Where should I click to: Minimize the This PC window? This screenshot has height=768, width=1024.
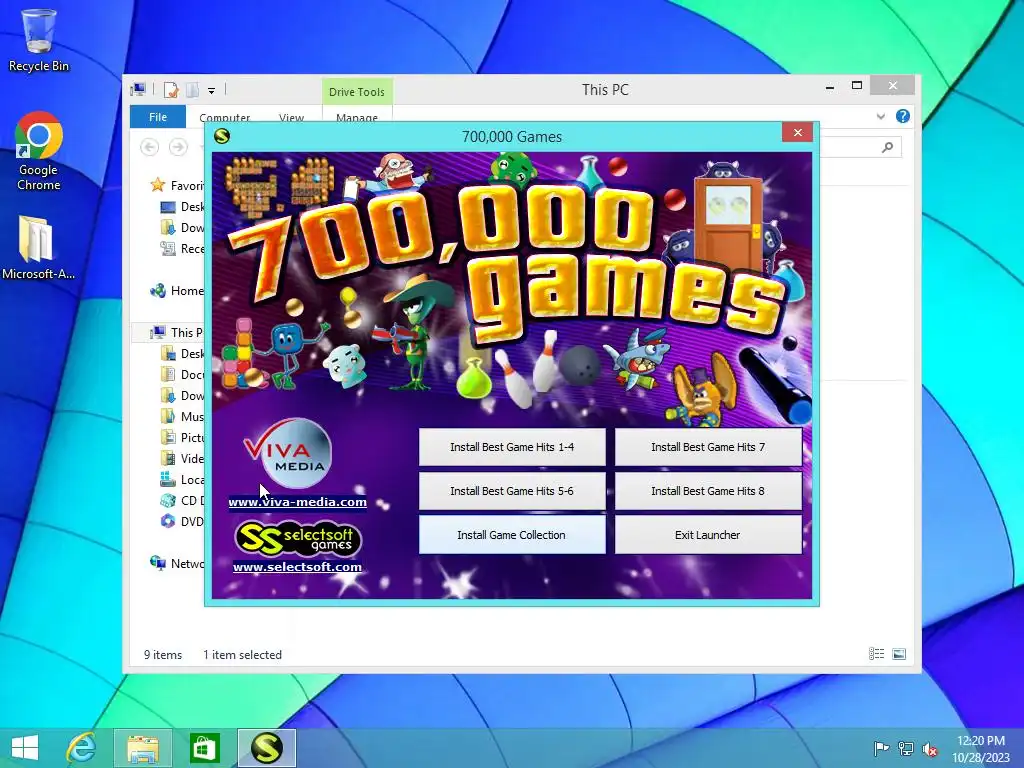point(829,86)
